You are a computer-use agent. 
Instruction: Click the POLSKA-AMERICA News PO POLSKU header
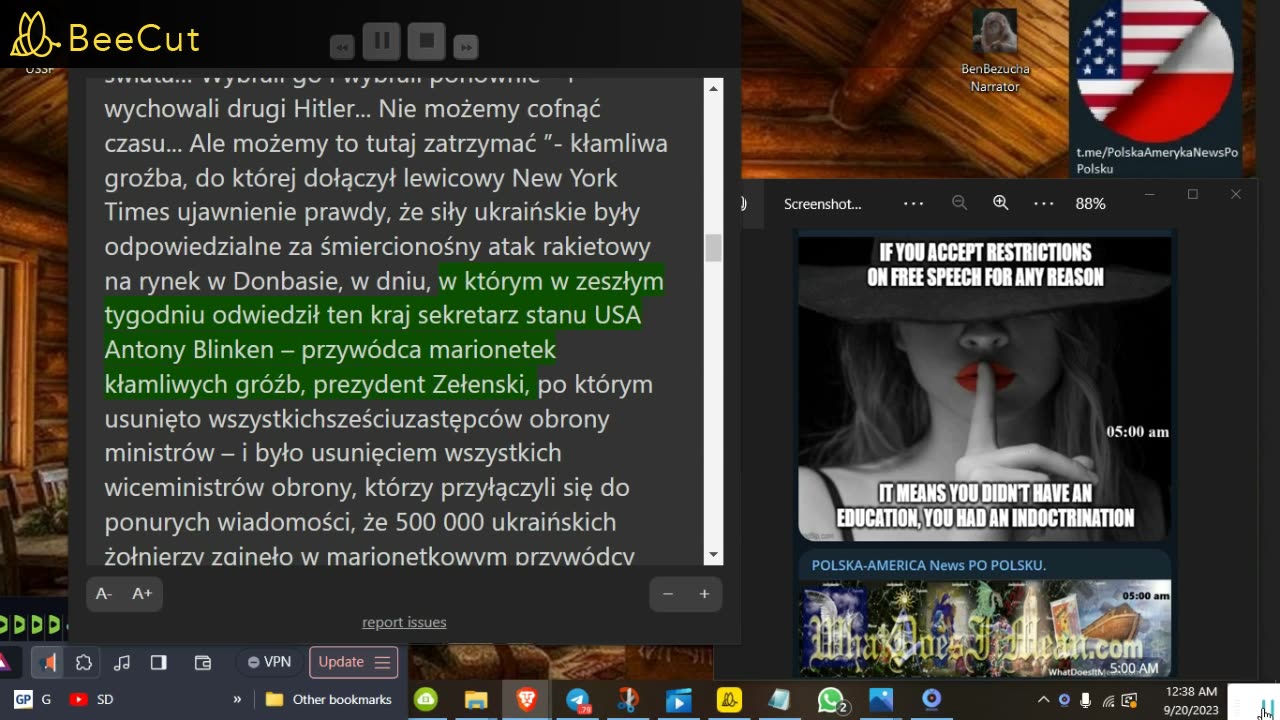928,565
